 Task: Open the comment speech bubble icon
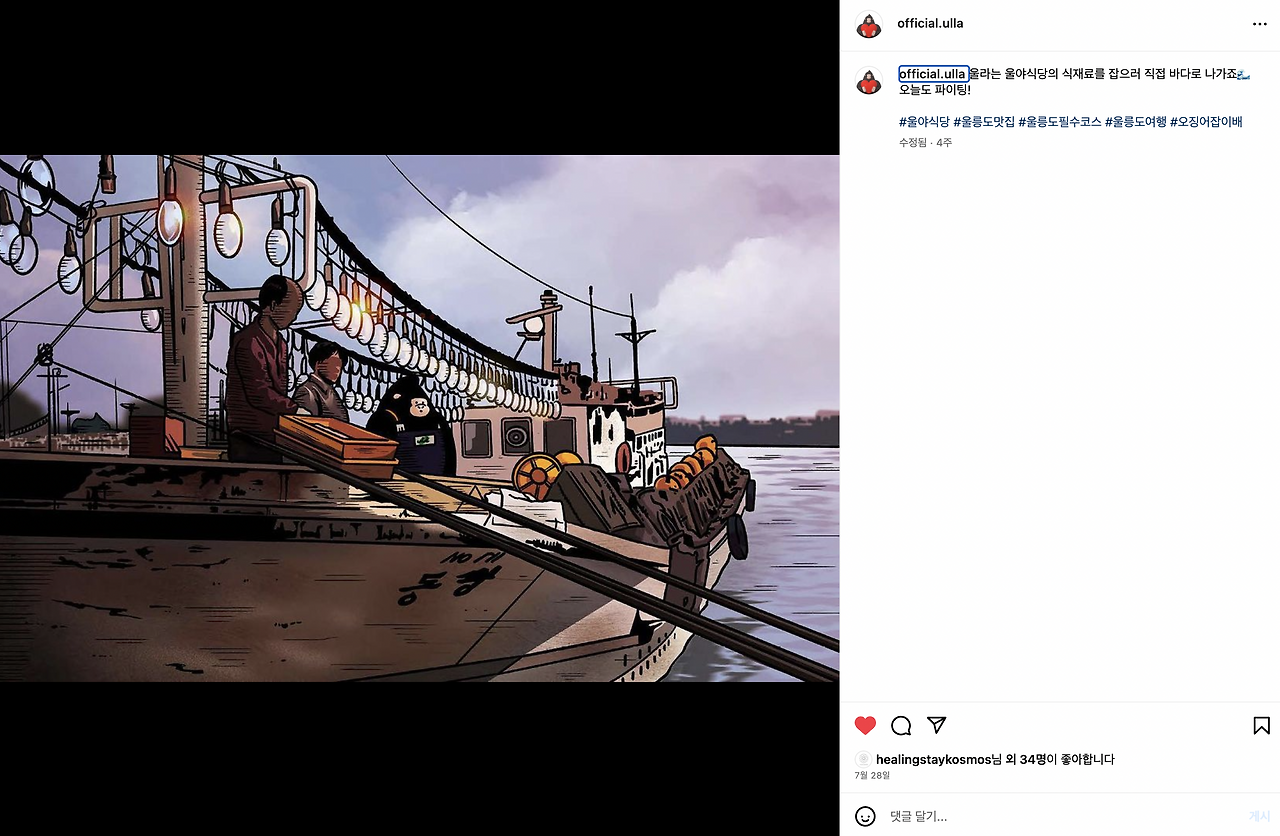point(901,726)
